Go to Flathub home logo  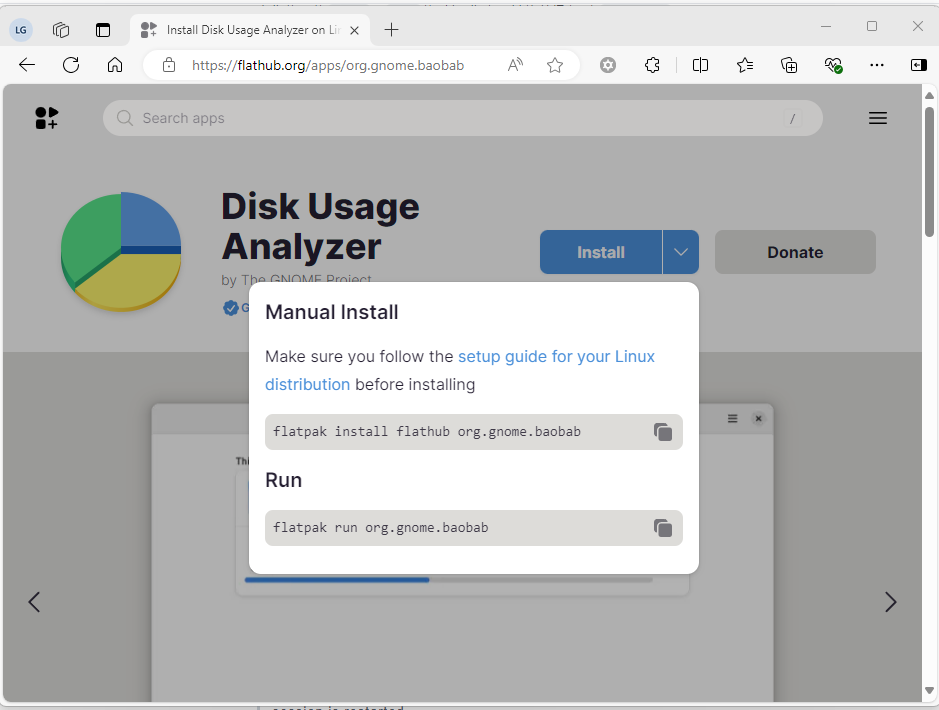[x=47, y=118]
